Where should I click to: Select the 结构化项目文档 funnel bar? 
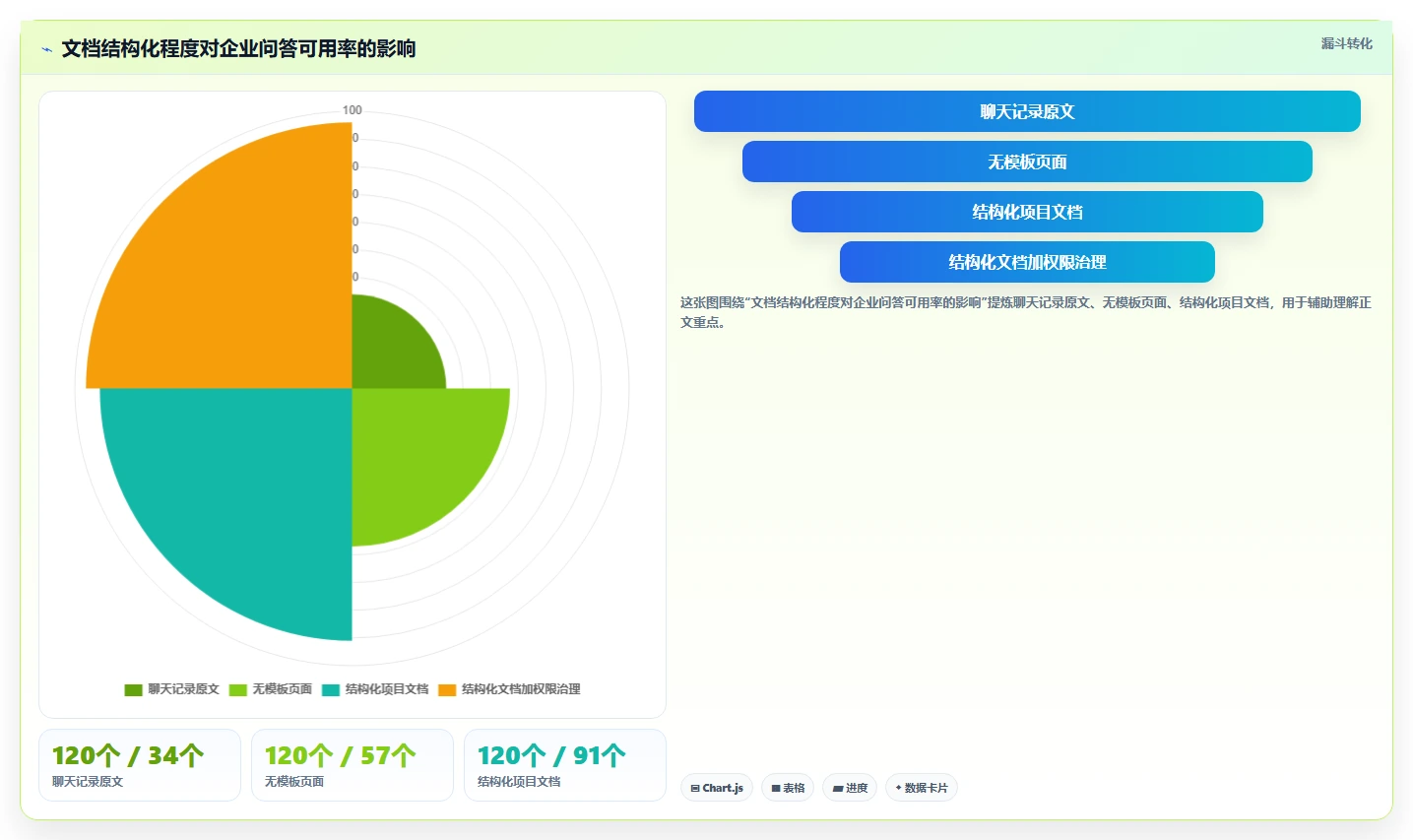coord(1027,212)
